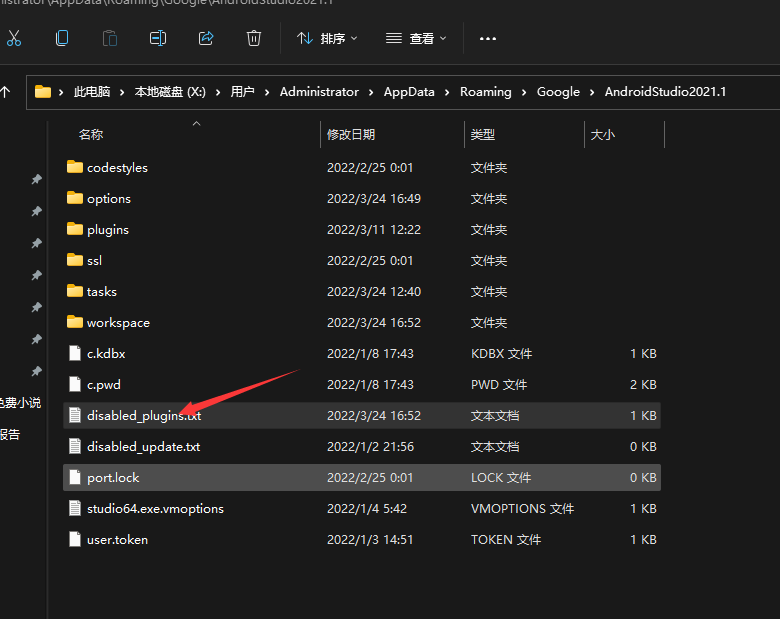Select the user.token file
The width and height of the screenshot is (780, 619).
pyautogui.click(x=362, y=539)
